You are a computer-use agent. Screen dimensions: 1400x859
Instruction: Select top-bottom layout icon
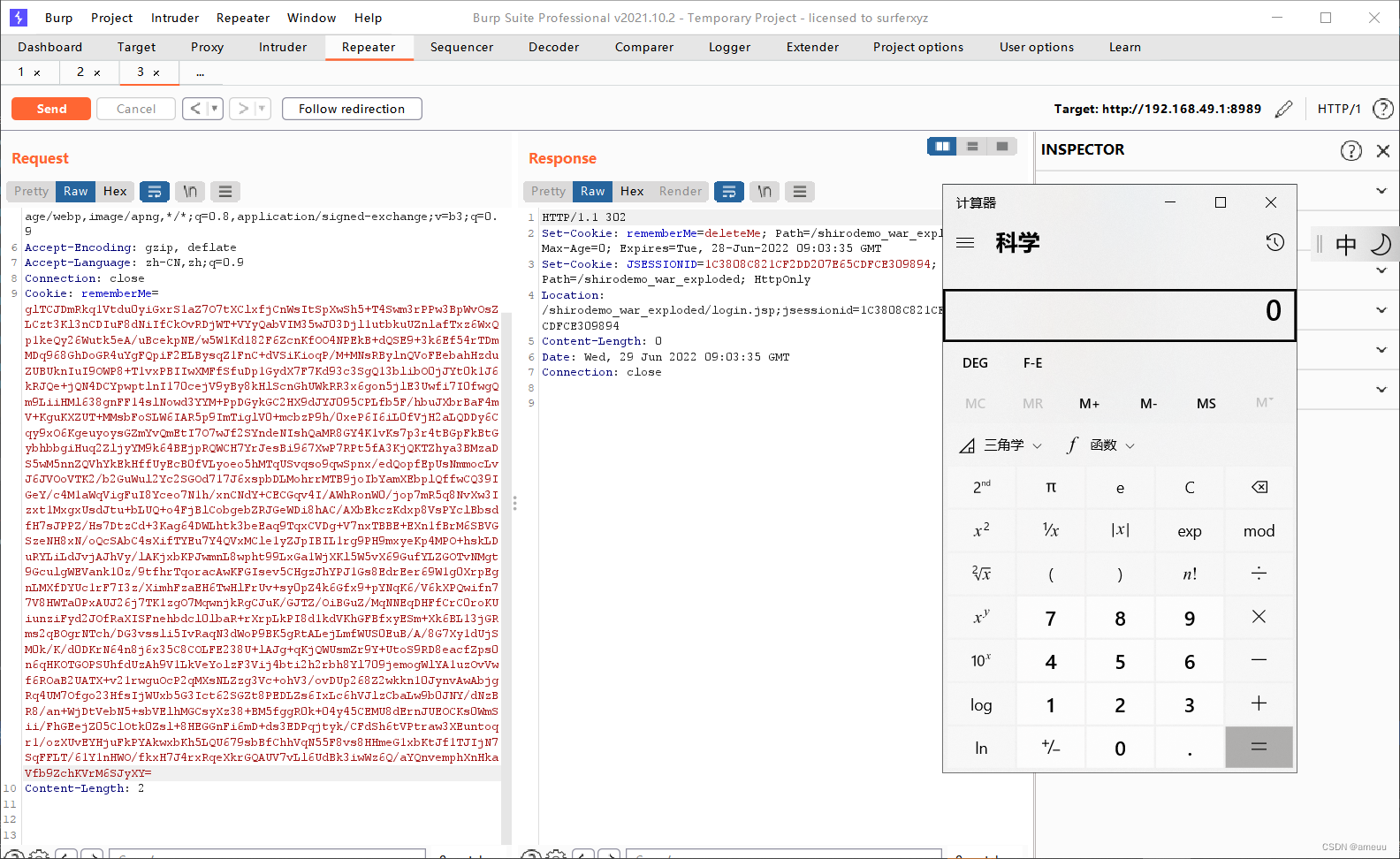click(972, 147)
